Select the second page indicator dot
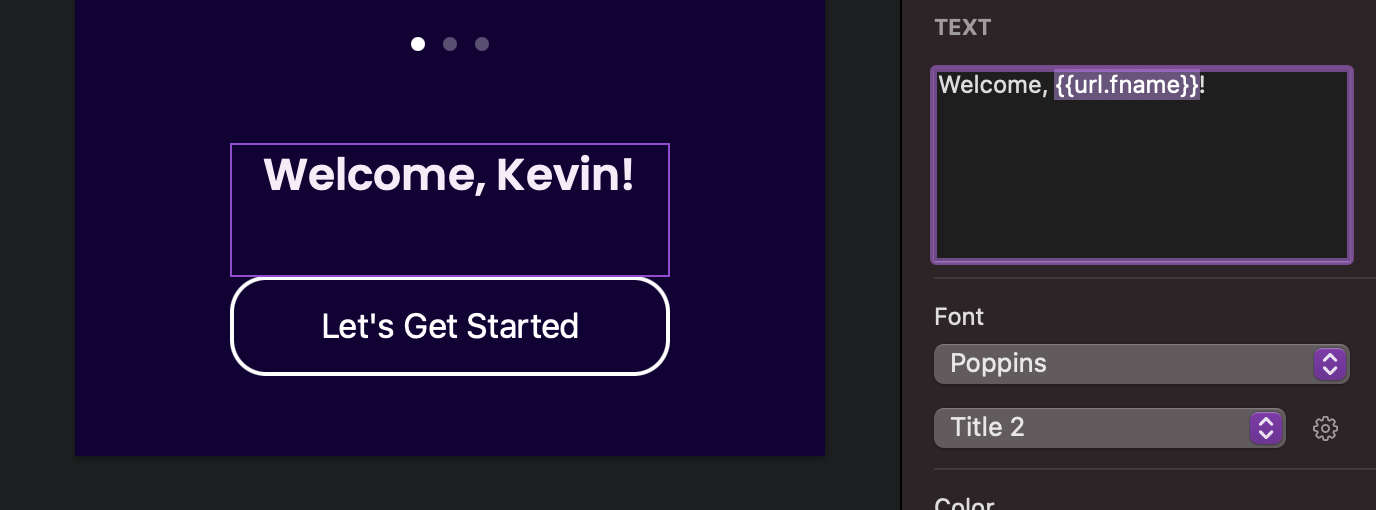Screen dimensions: 1376x510 450,44
